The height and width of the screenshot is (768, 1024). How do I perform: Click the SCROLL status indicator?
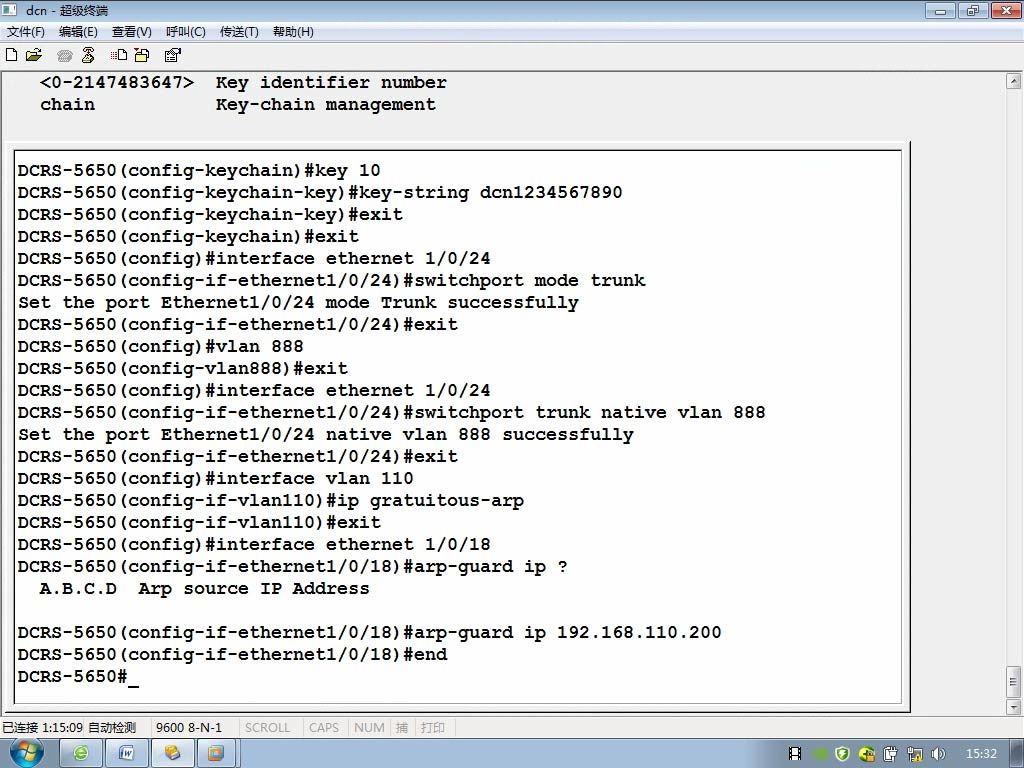[x=267, y=727]
